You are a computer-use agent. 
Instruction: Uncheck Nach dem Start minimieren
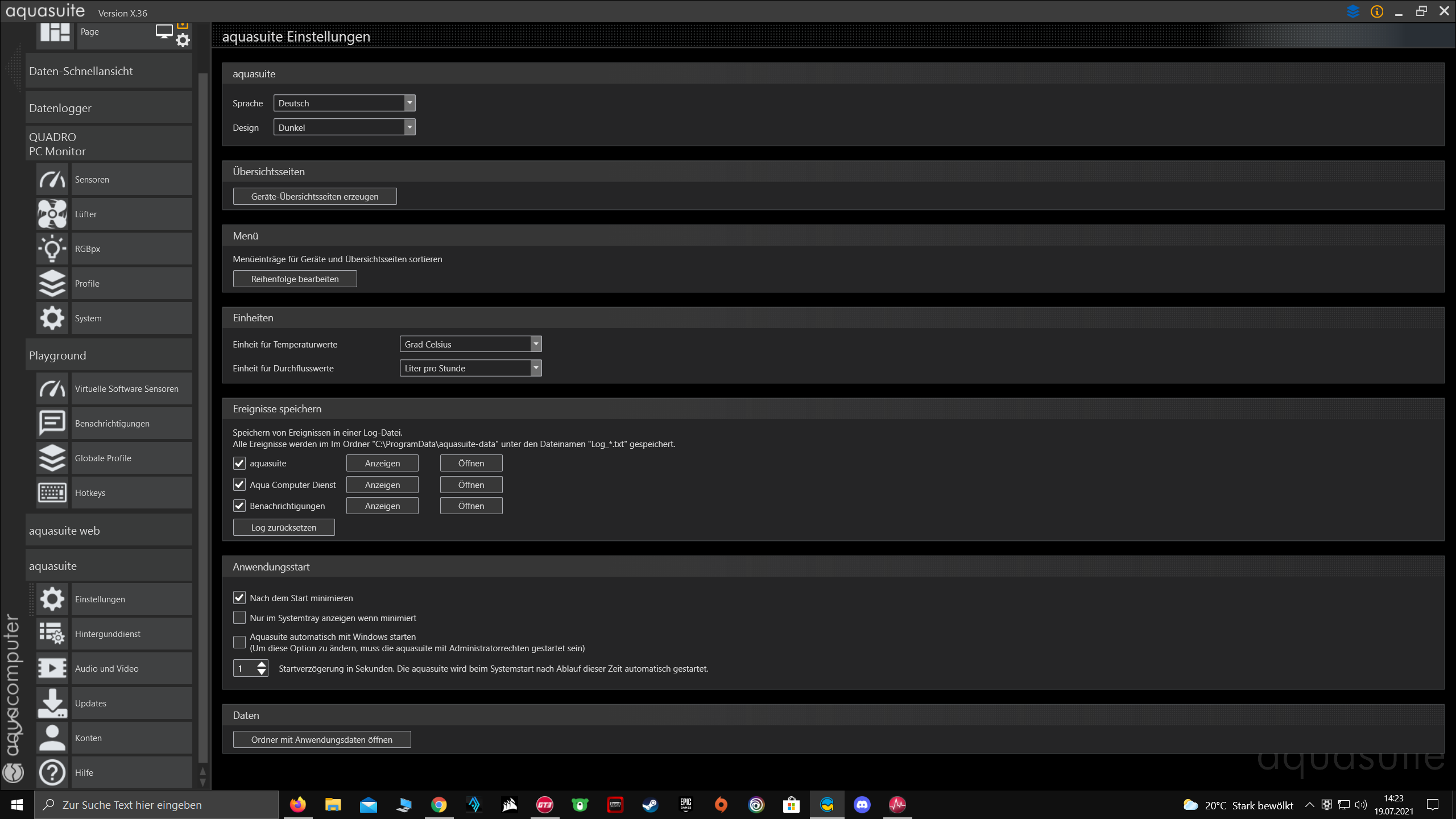pos(239,598)
